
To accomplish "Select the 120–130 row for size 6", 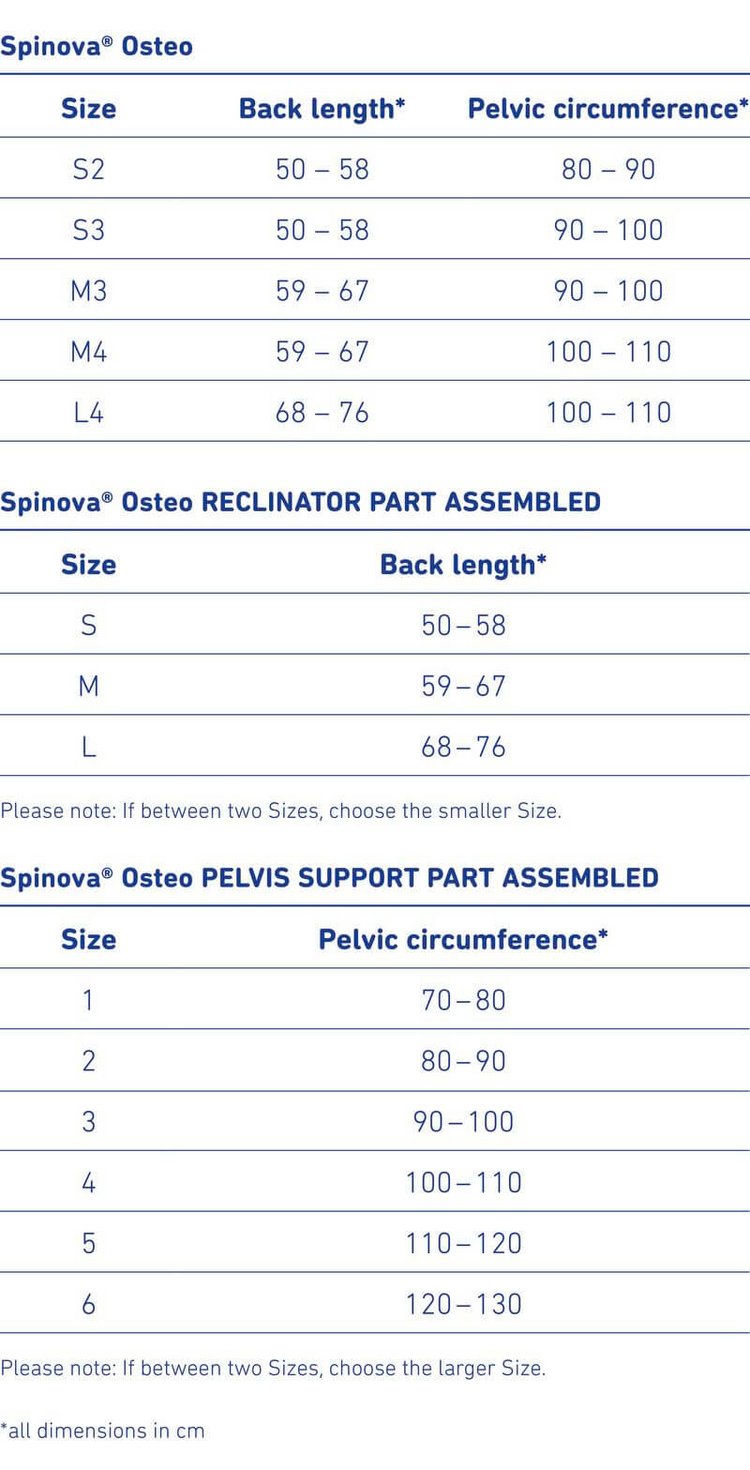I will (463, 1304).
